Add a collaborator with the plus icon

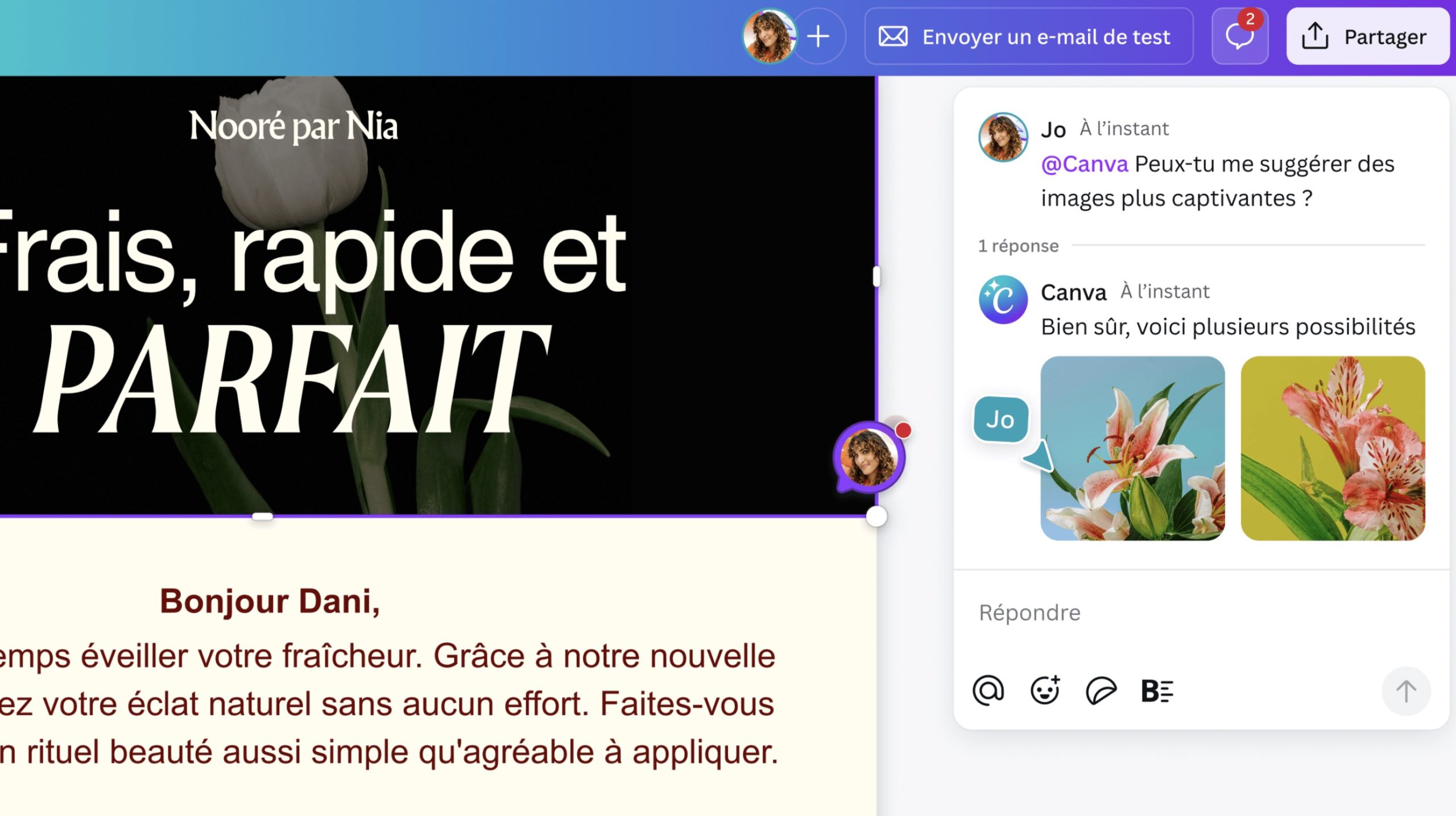[818, 36]
